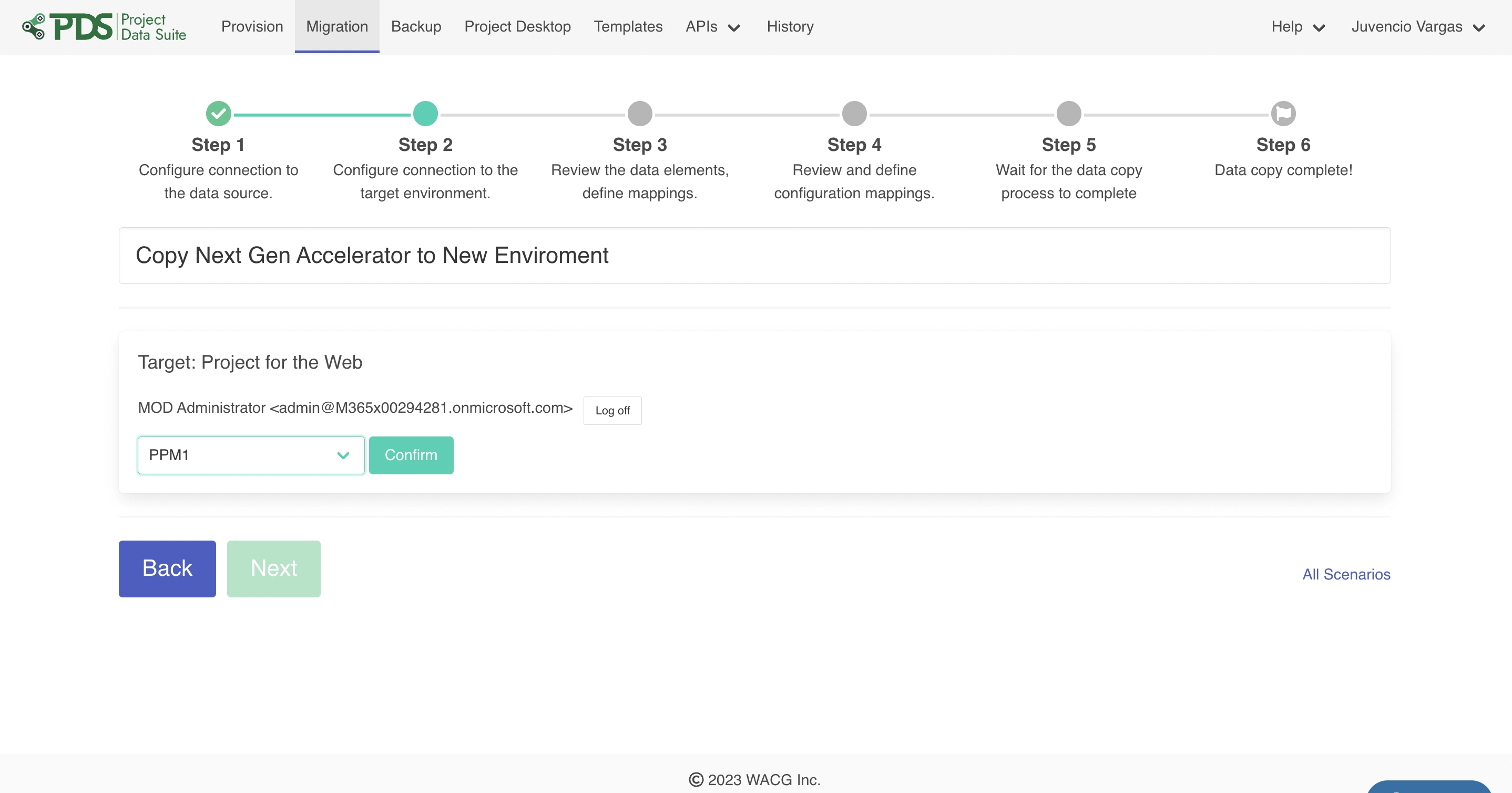Open the Help dropdown menu
Viewport: 1512px width, 793px height.
click(1298, 27)
